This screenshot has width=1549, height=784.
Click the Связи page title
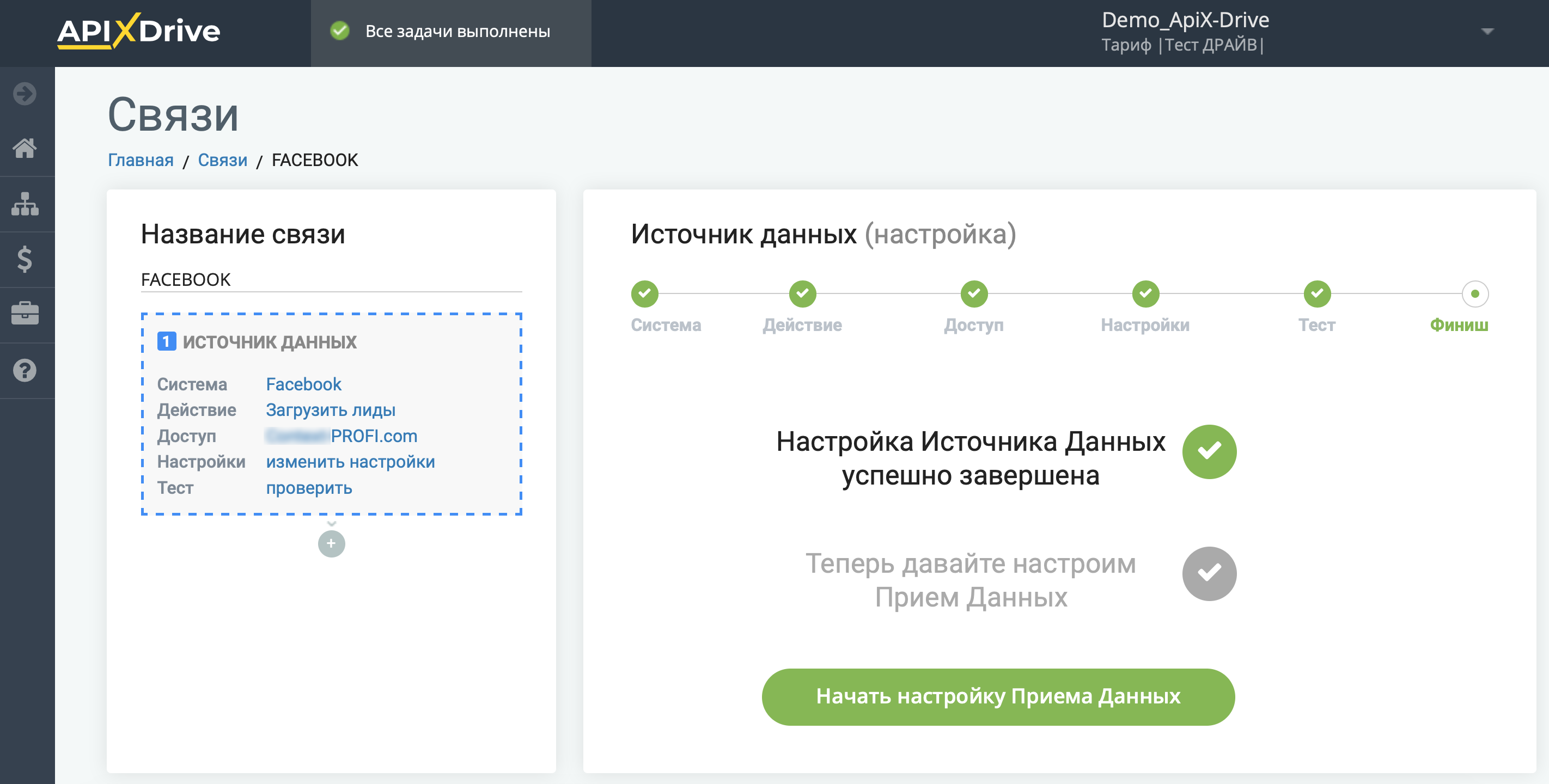click(x=173, y=115)
